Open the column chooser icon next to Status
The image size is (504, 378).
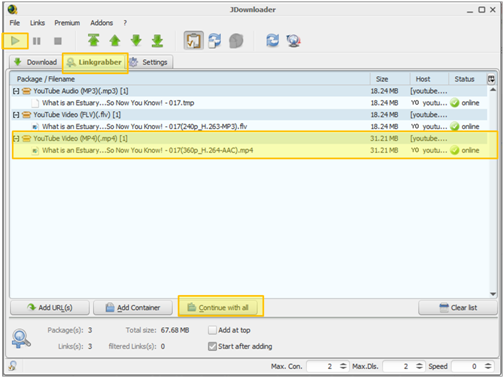coord(491,79)
